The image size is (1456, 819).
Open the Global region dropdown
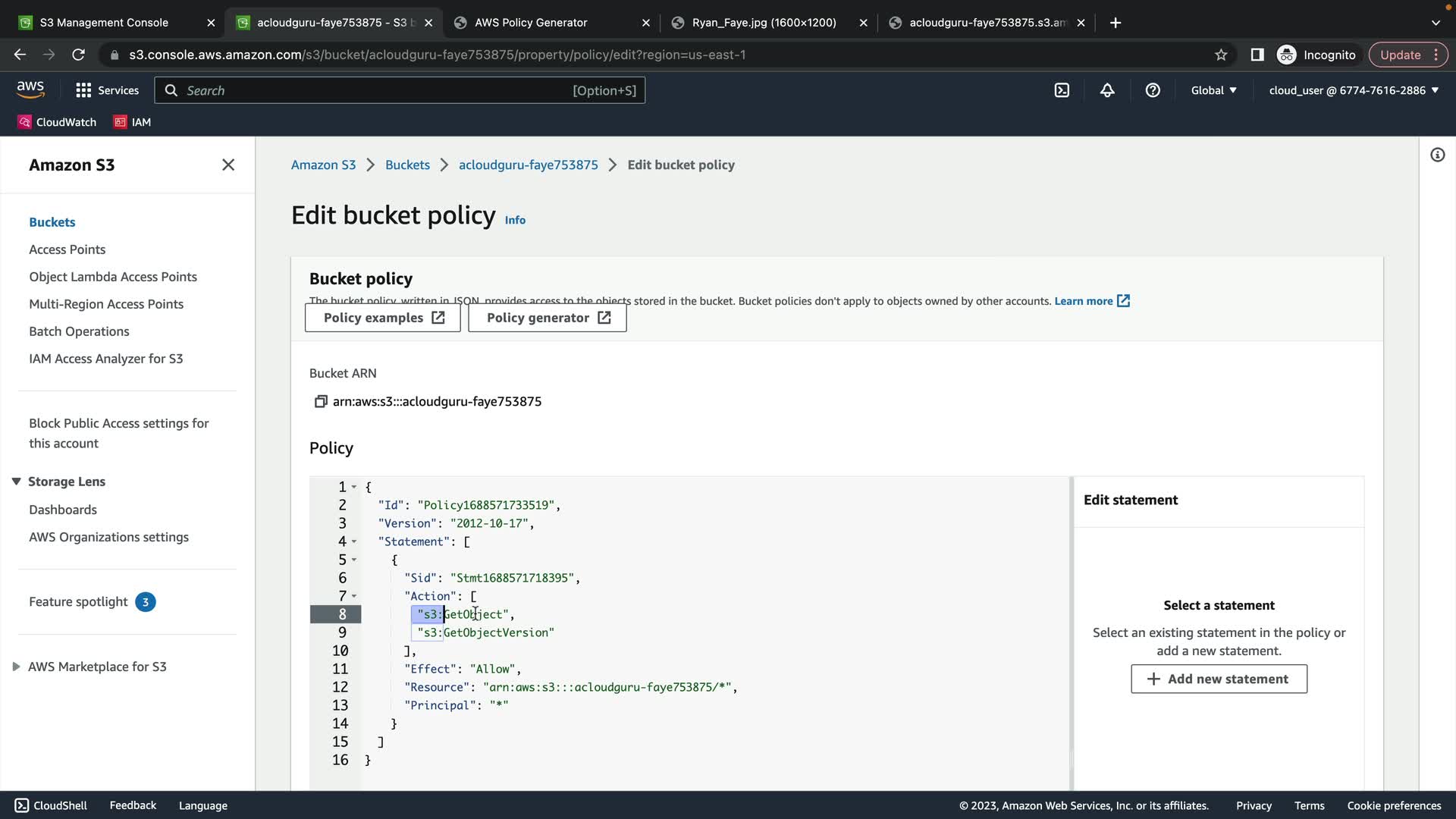[x=1213, y=90]
